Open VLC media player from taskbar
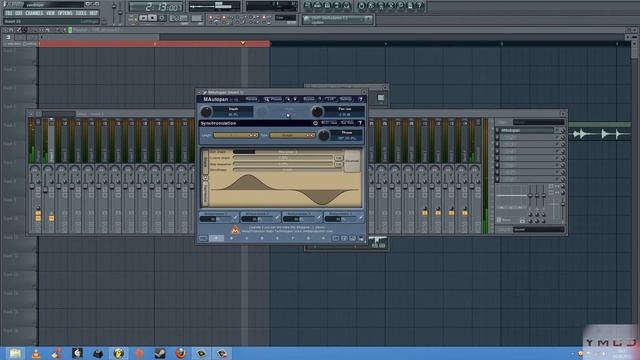 point(36,353)
